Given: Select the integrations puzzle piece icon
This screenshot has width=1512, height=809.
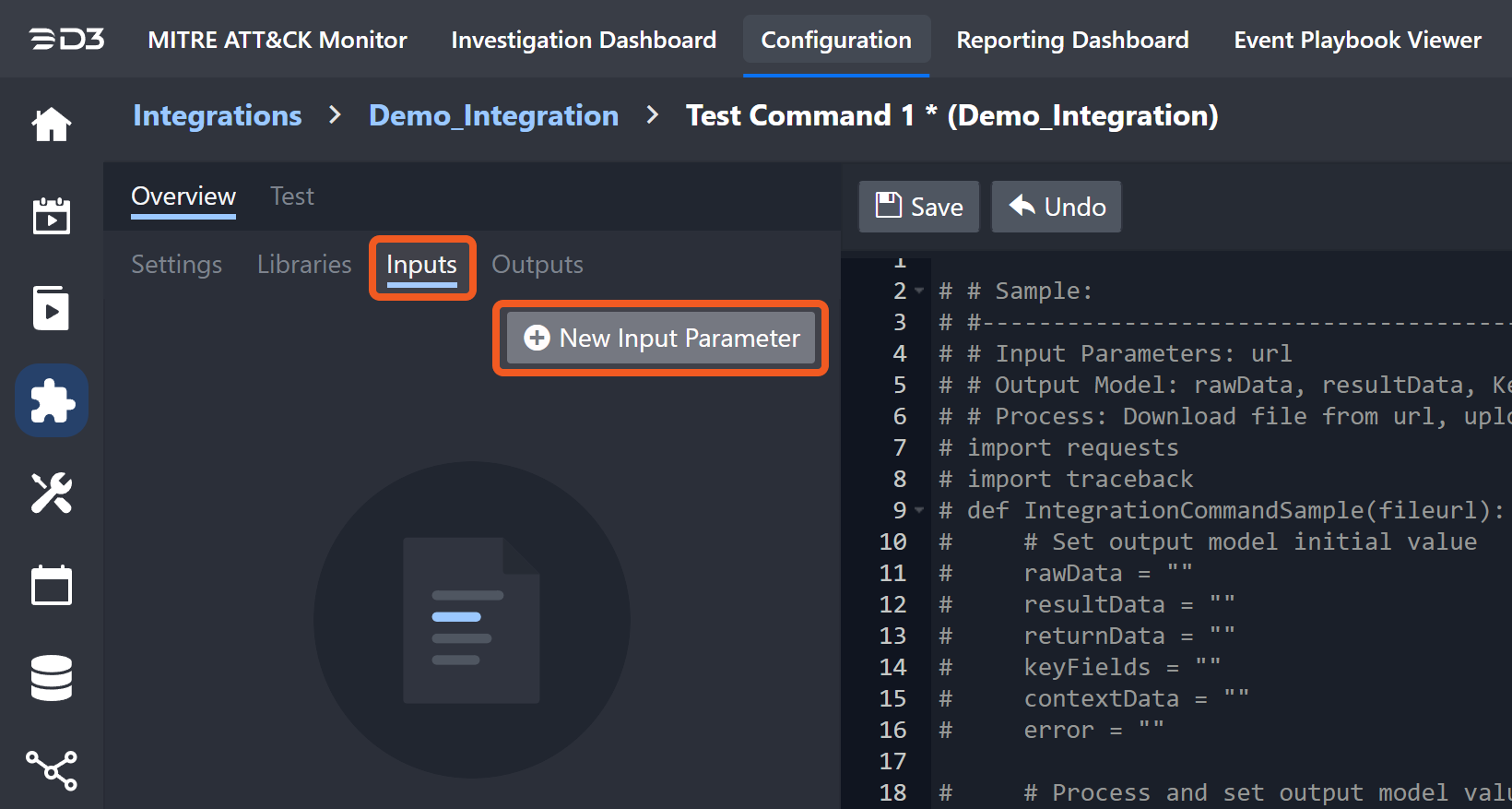Looking at the screenshot, I should (52, 400).
